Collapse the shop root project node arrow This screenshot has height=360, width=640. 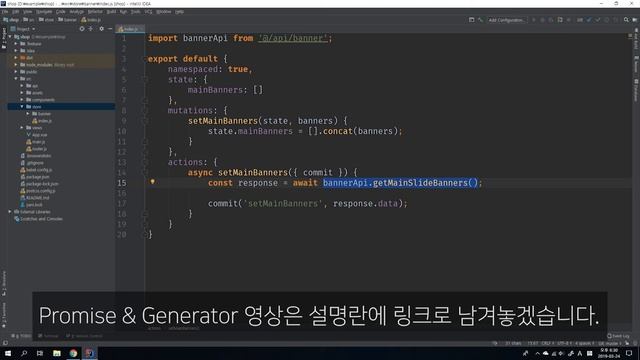click(10, 37)
